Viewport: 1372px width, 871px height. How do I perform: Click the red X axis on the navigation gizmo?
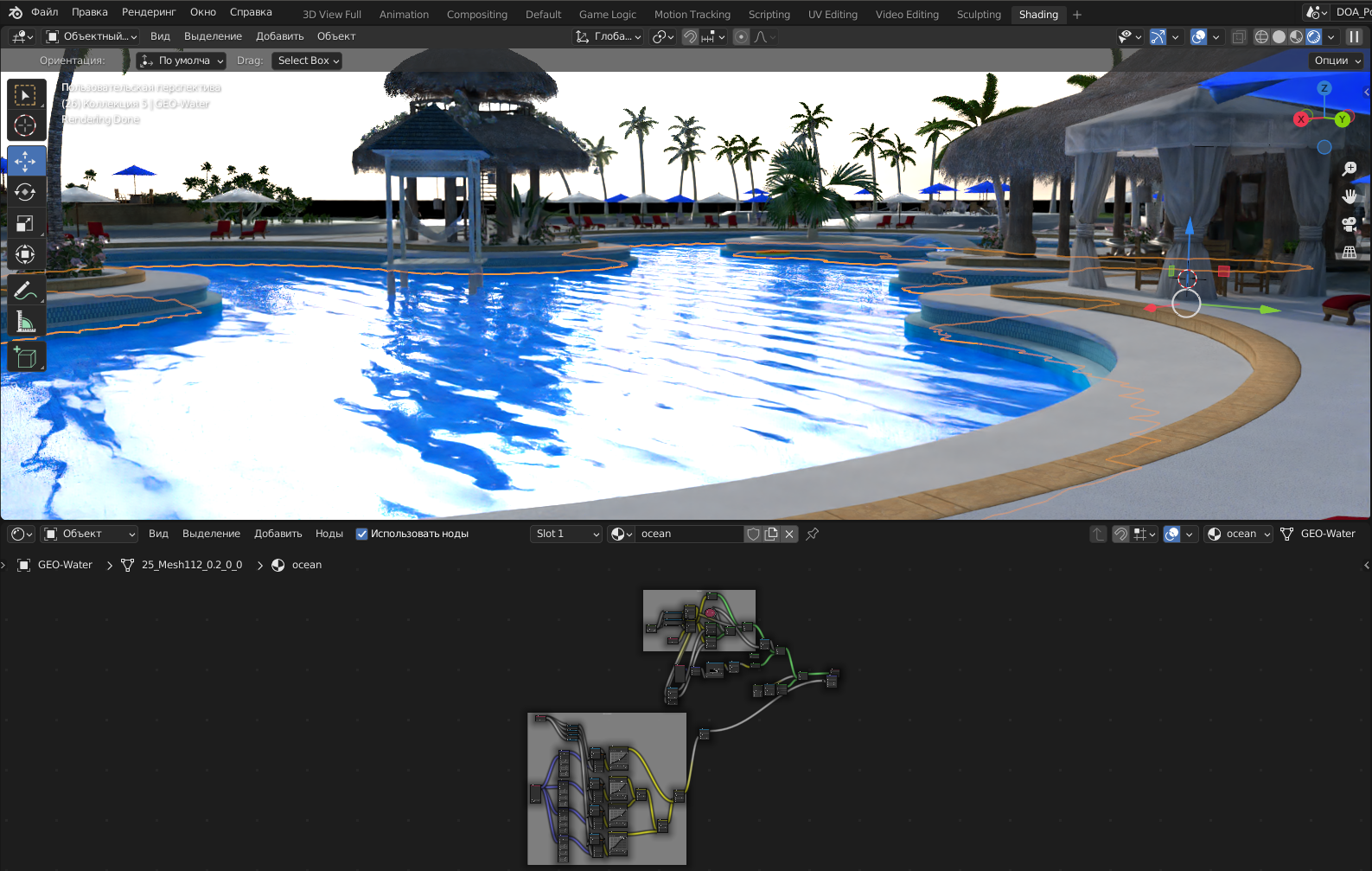coord(1300,119)
